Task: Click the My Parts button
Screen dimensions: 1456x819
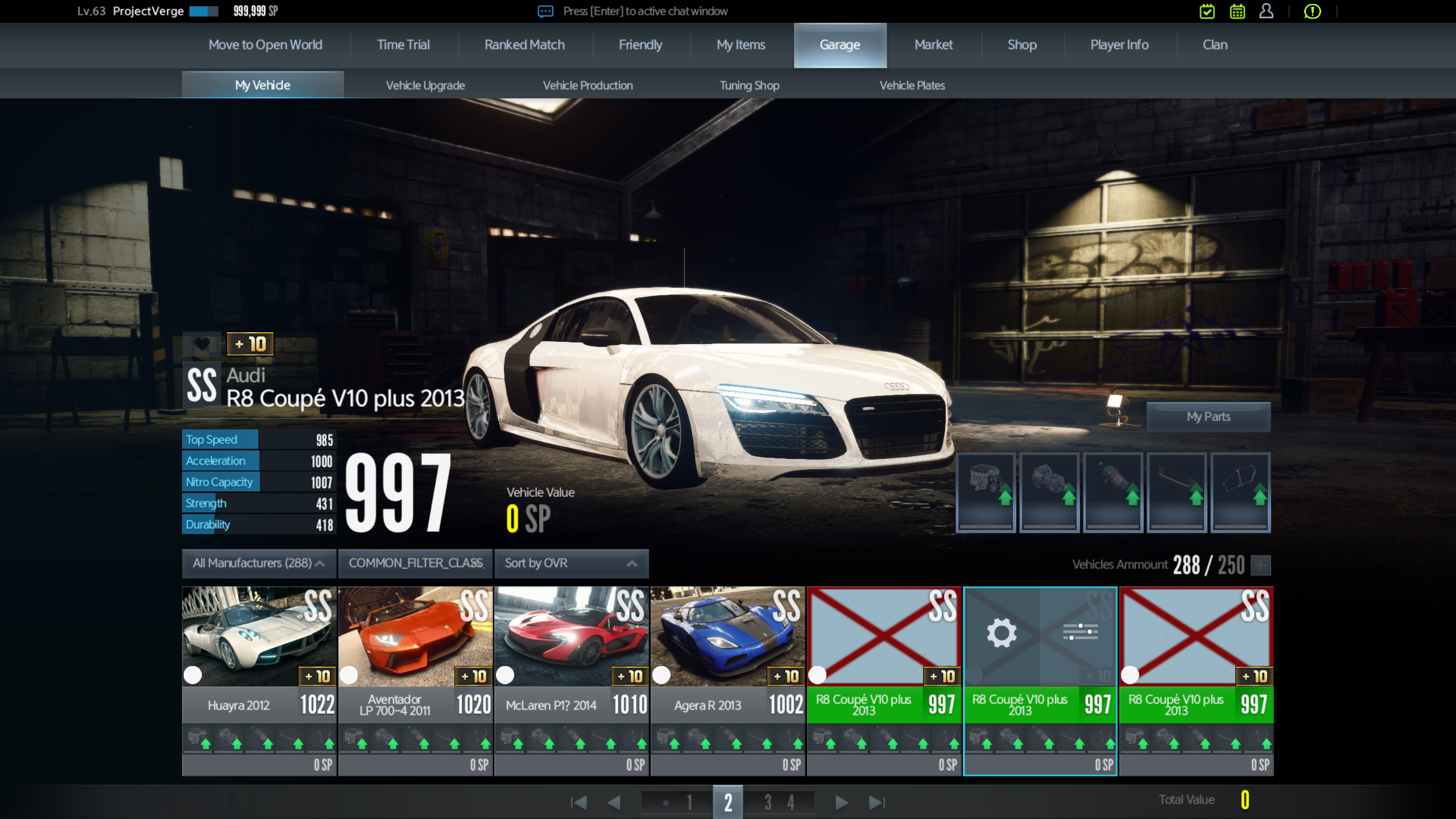Action: click(1208, 417)
